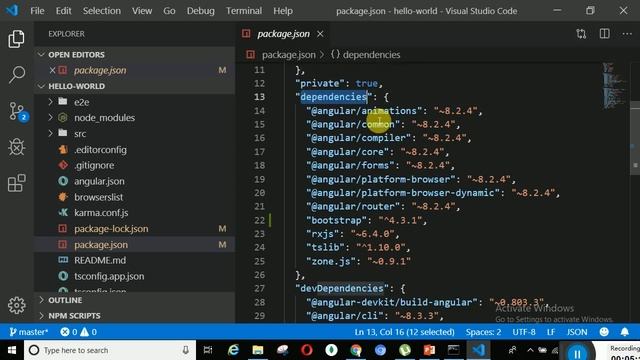Click package.json in the breadcrumb
The image size is (640, 360).
coord(289,55)
